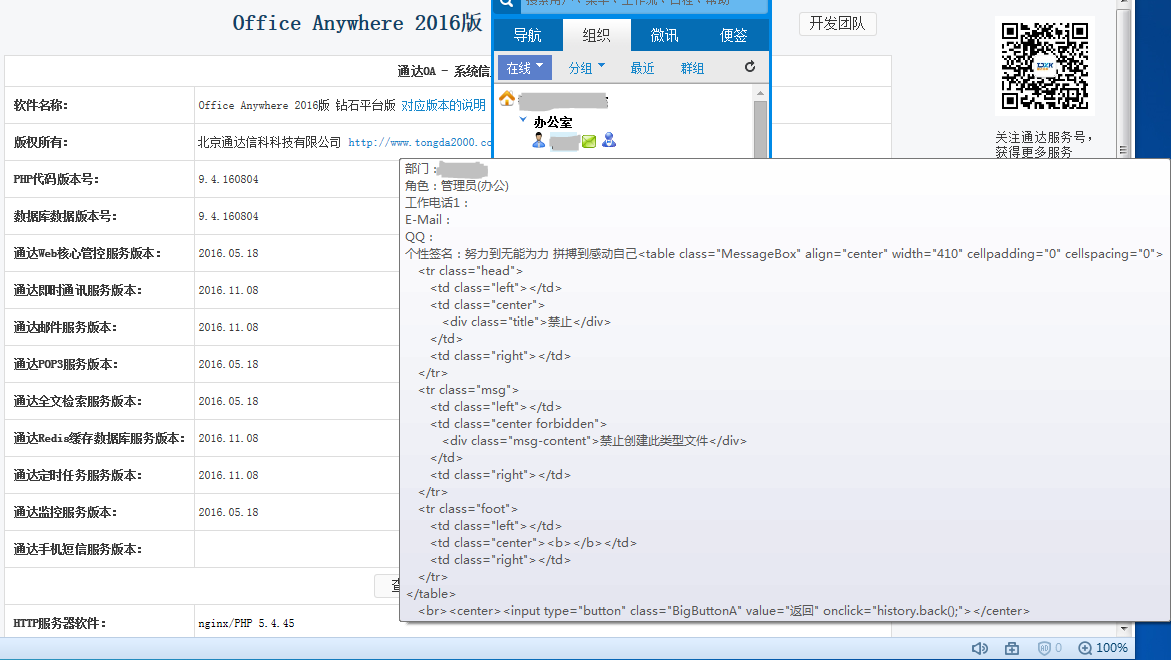Click the 通达Redis缓存数据库服务版本 label
The image size is (1171, 660).
click(x=99, y=438)
